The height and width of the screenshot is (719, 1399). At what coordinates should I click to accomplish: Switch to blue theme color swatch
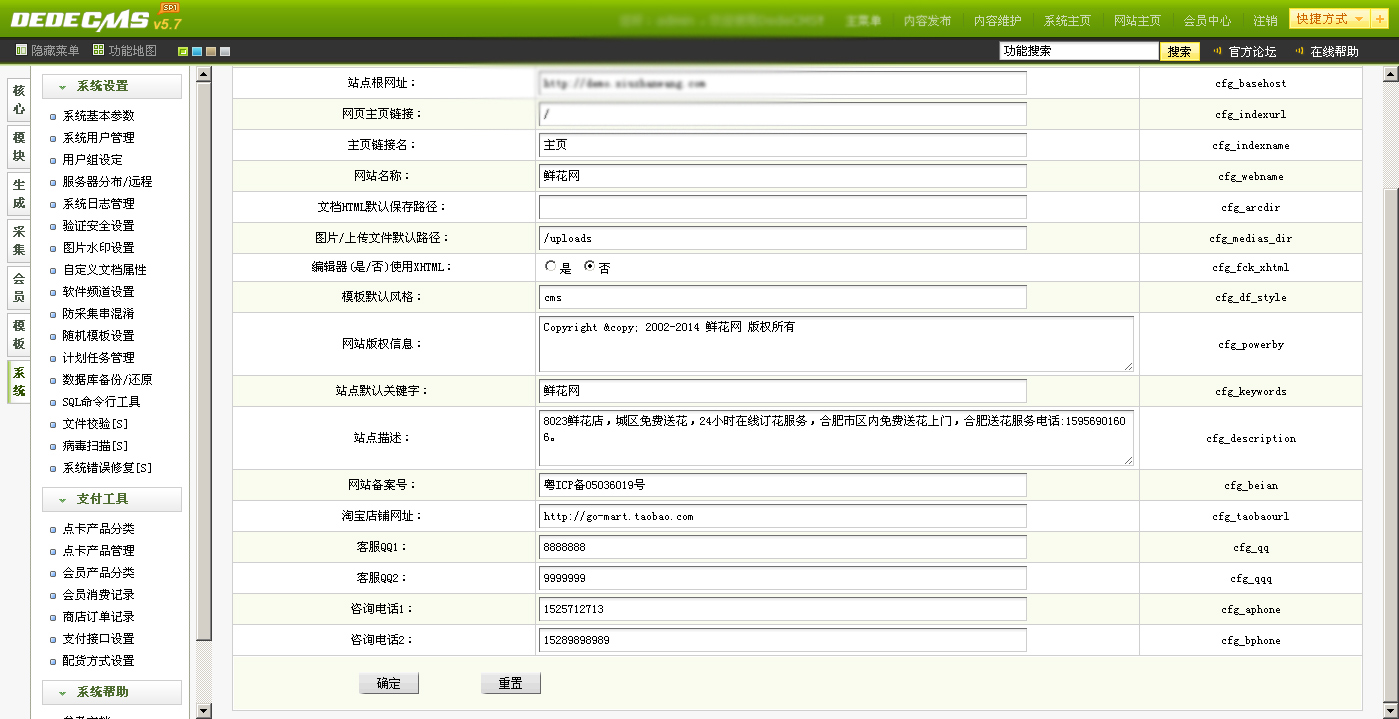197,51
